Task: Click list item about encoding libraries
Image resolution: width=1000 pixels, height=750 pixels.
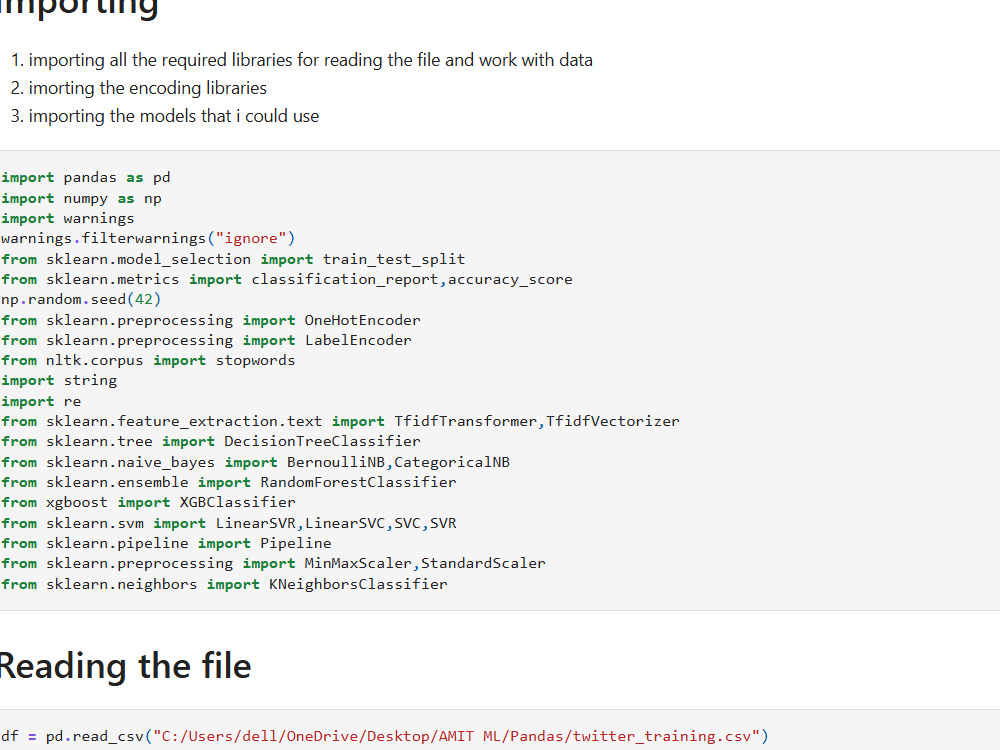Action: pyautogui.click(x=147, y=88)
